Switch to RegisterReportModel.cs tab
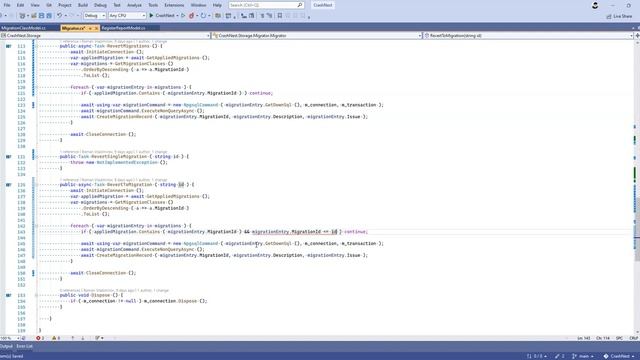Screen dimensions: 640x360 coord(123,28)
